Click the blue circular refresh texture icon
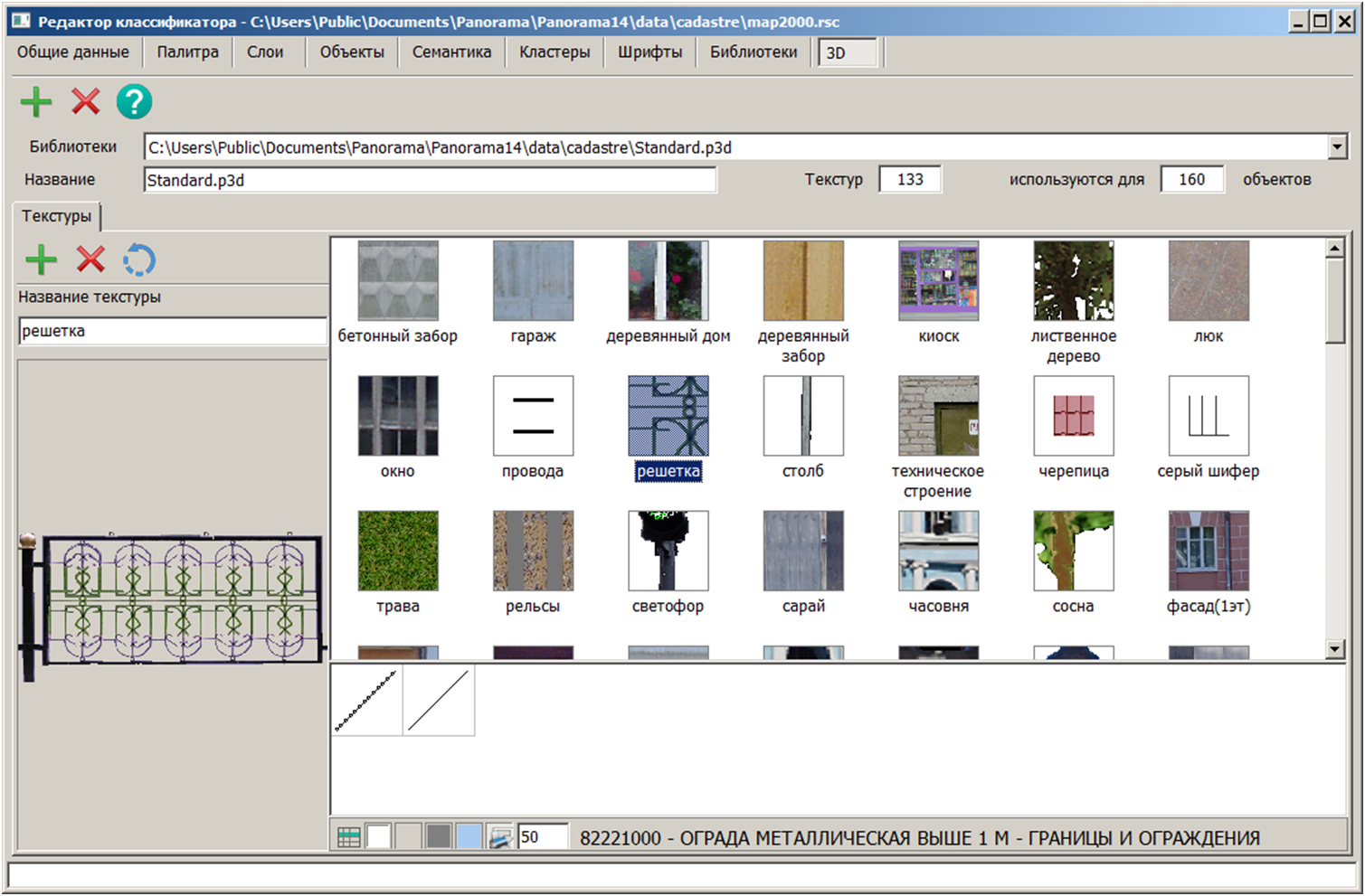This screenshot has height=896, width=1365. click(139, 260)
